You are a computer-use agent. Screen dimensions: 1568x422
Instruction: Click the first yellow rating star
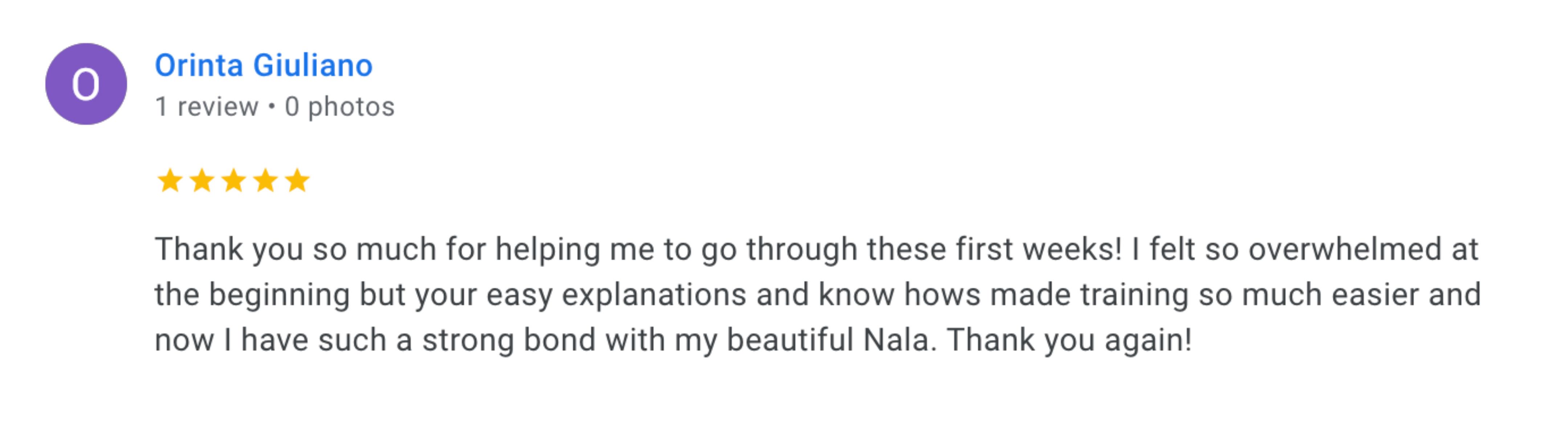point(170,181)
